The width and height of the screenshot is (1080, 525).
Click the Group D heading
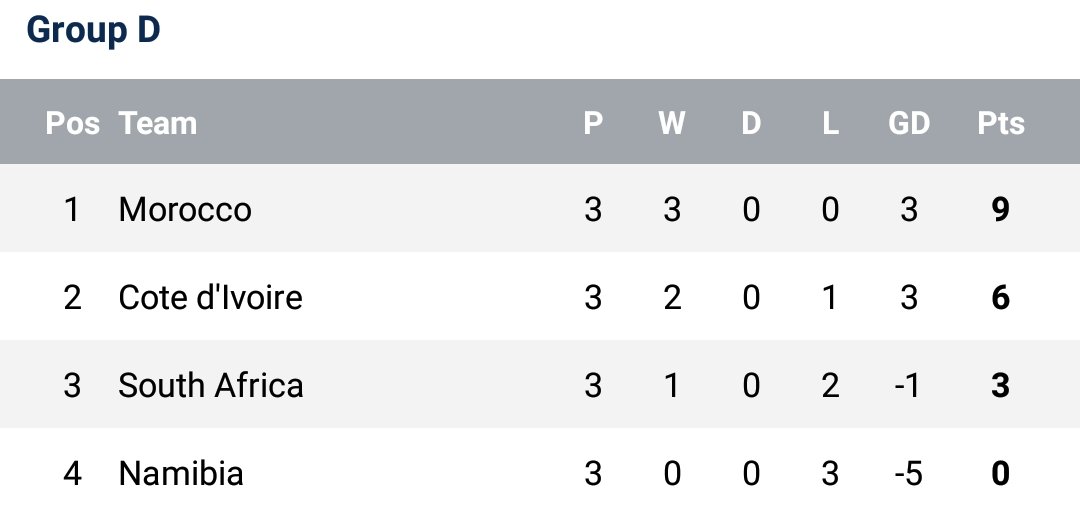click(93, 31)
